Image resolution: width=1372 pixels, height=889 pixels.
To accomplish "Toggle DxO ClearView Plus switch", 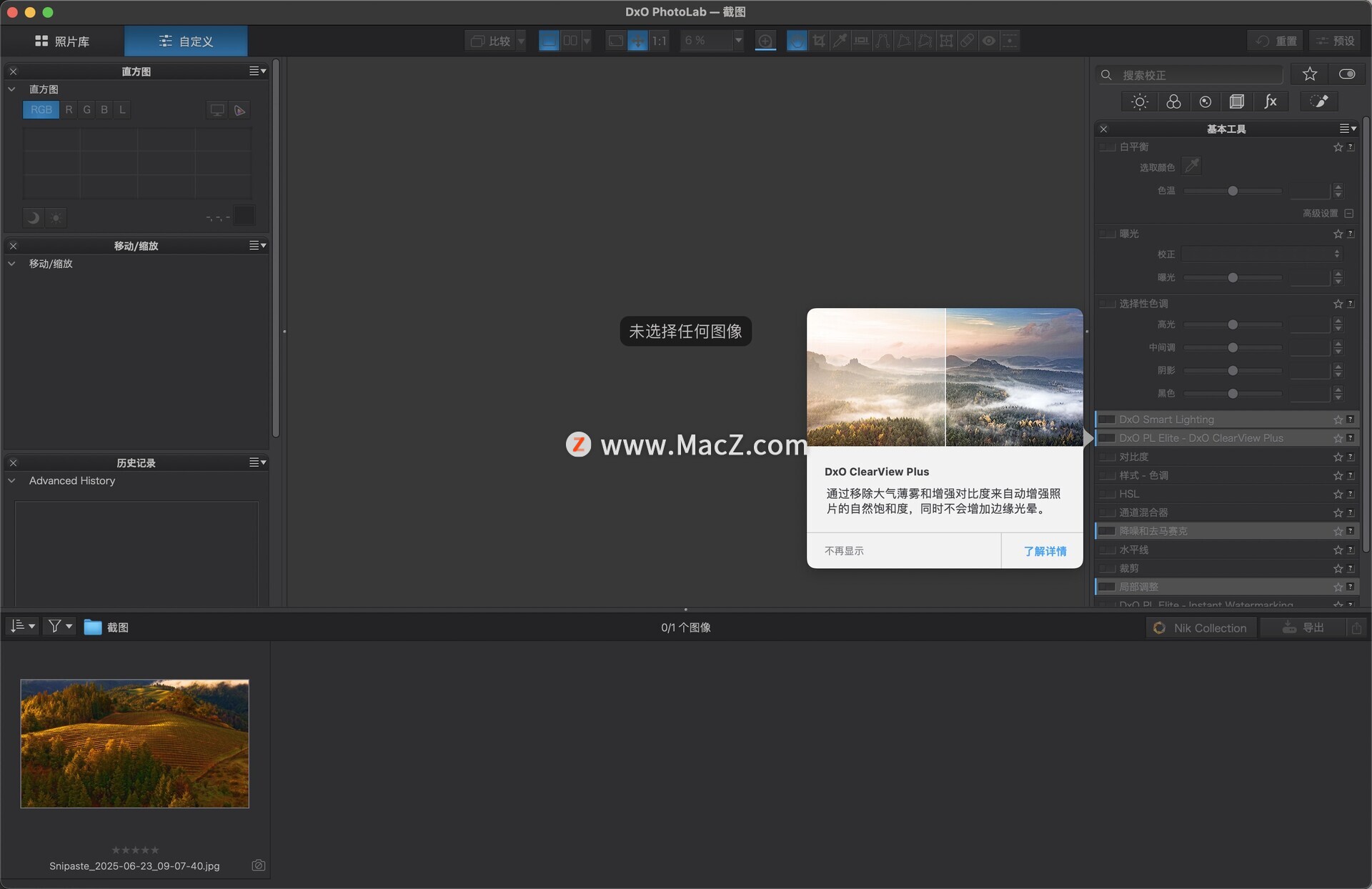I will (x=1107, y=438).
